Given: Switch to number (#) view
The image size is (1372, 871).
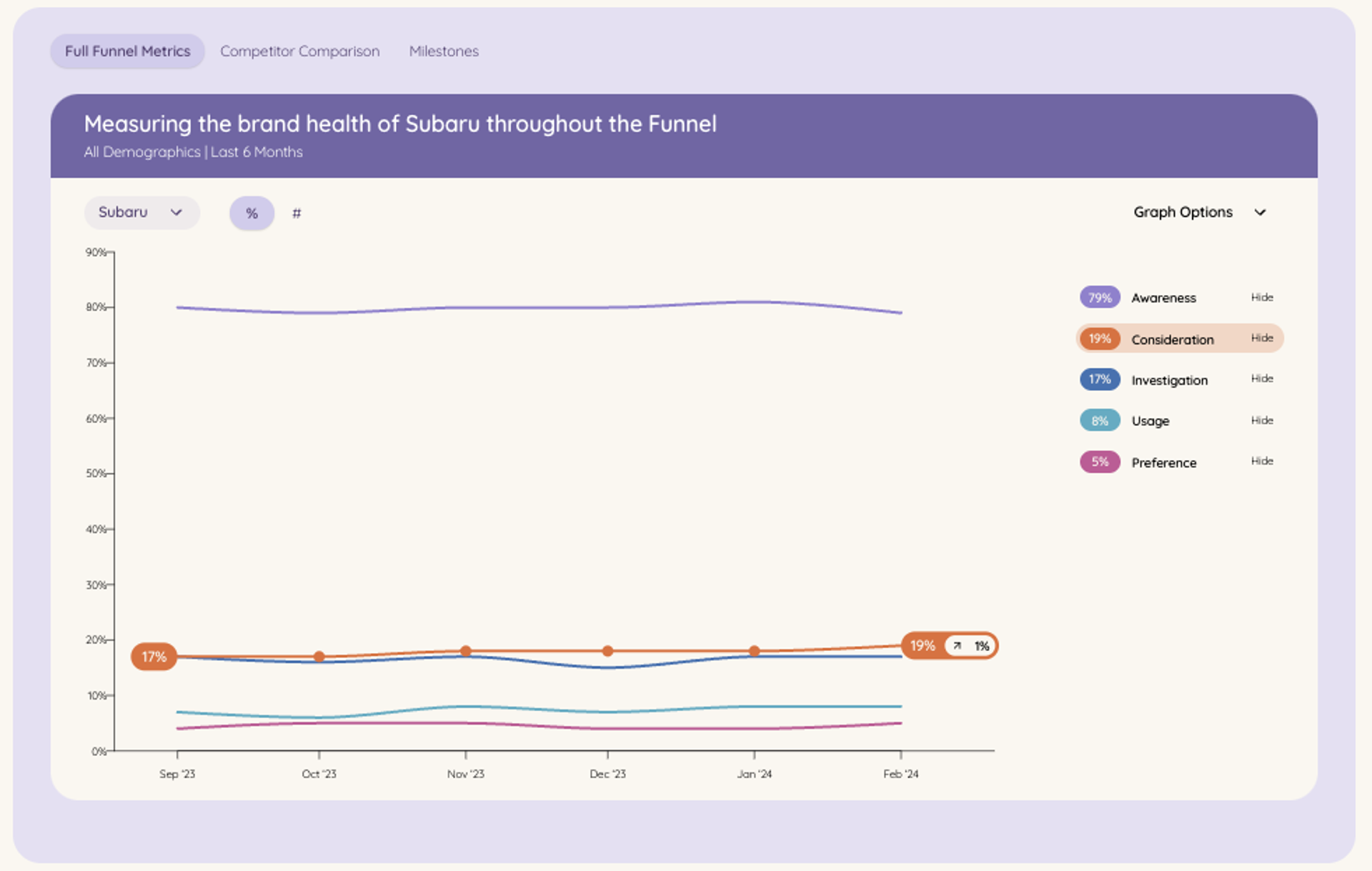Looking at the screenshot, I should point(297,213).
